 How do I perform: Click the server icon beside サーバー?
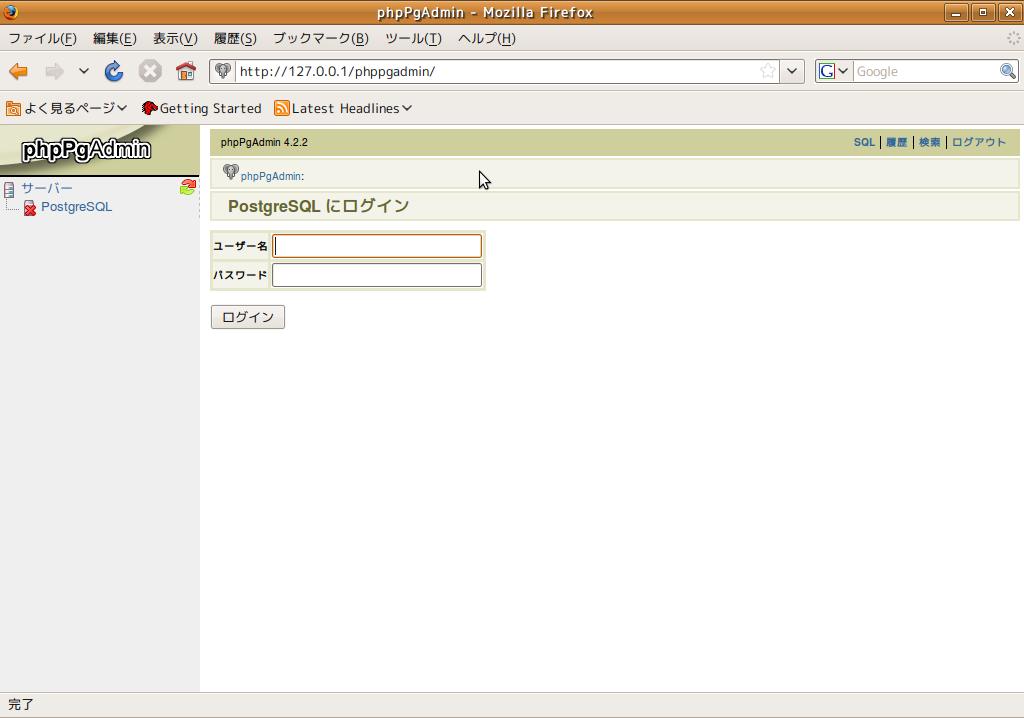[x=9, y=189]
